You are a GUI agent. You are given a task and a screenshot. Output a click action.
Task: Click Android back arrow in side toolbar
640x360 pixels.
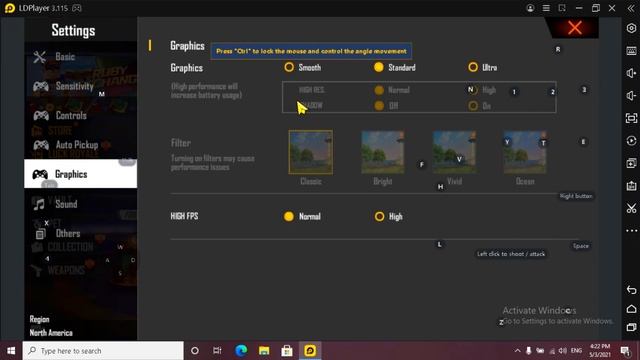pyautogui.click(x=631, y=290)
